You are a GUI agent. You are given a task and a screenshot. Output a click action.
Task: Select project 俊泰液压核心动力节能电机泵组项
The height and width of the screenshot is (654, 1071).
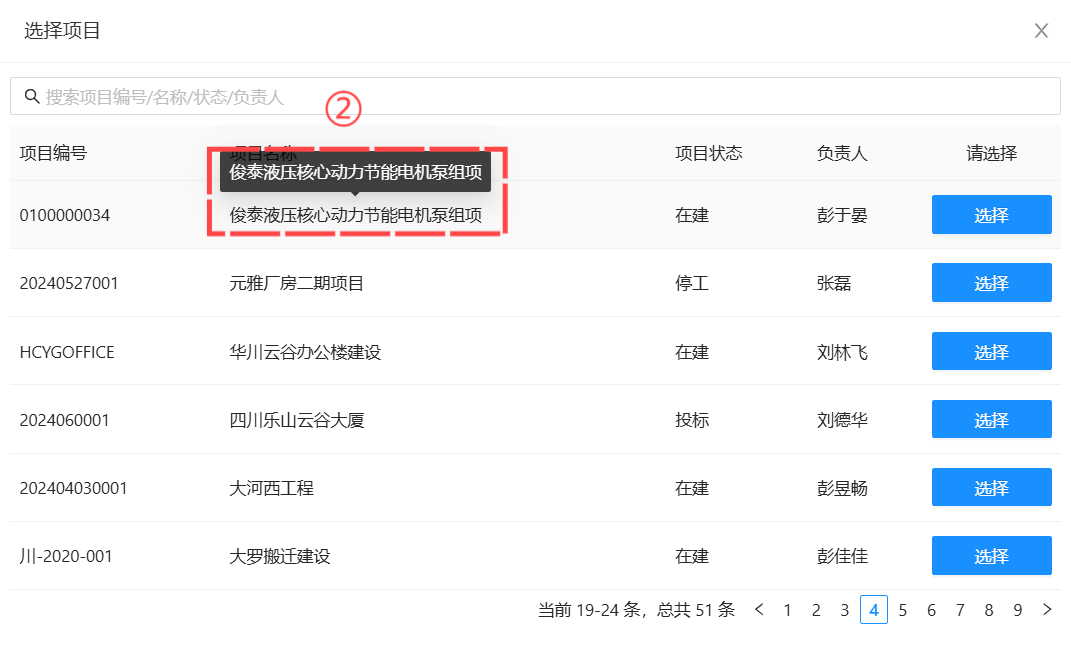pyautogui.click(x=991, y=215)
